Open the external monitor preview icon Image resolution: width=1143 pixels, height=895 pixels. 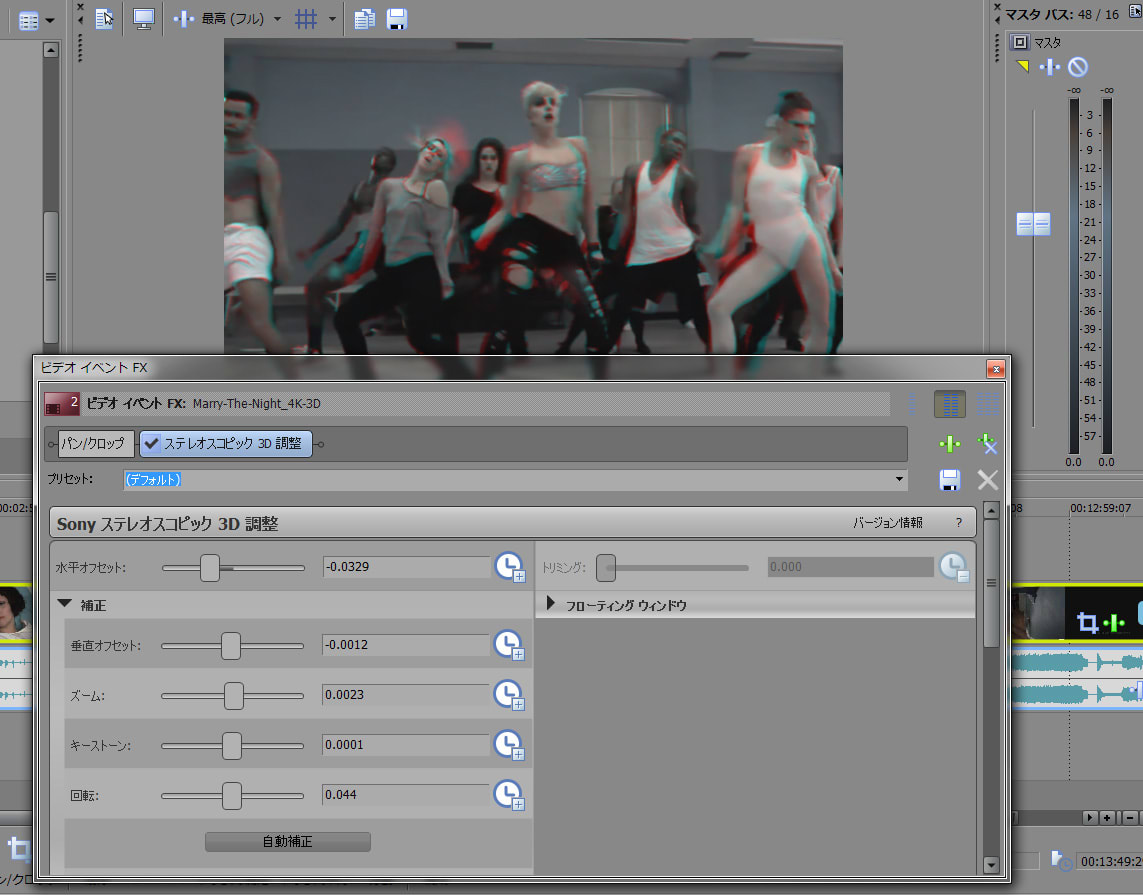tap(144, 19)
